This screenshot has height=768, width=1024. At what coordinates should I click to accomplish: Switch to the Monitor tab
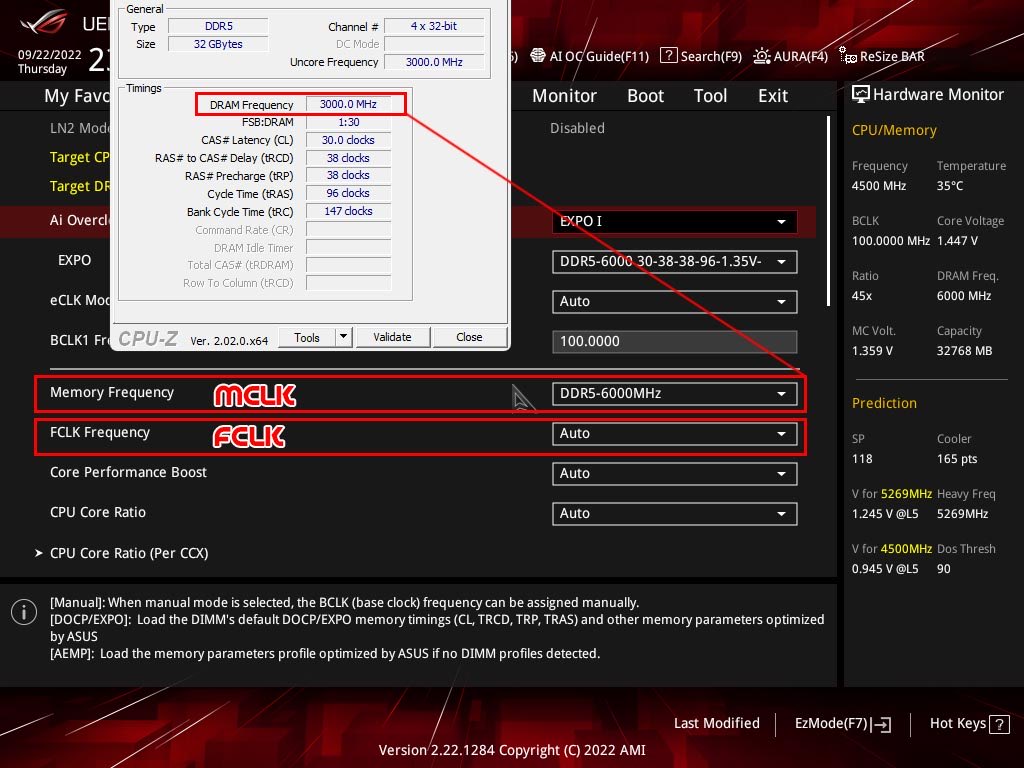click(x=564, y=96)
